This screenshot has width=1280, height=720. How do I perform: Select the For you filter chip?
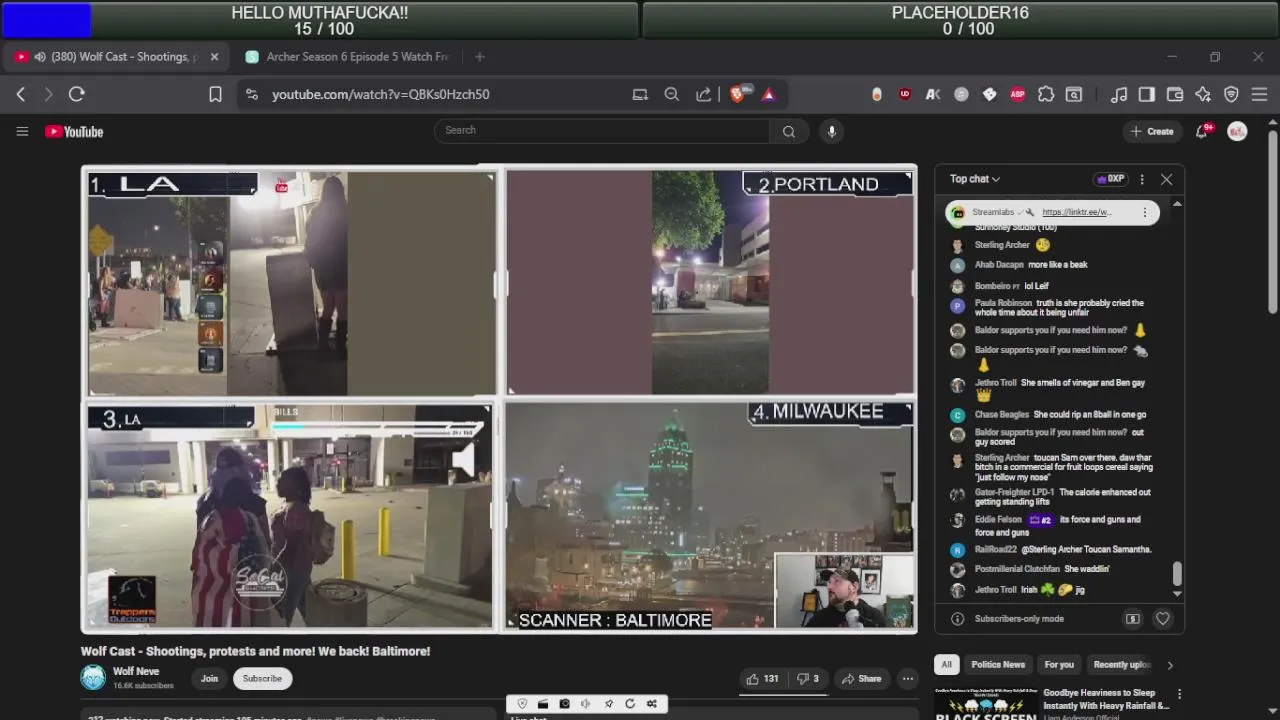[x=1059, y=665]
